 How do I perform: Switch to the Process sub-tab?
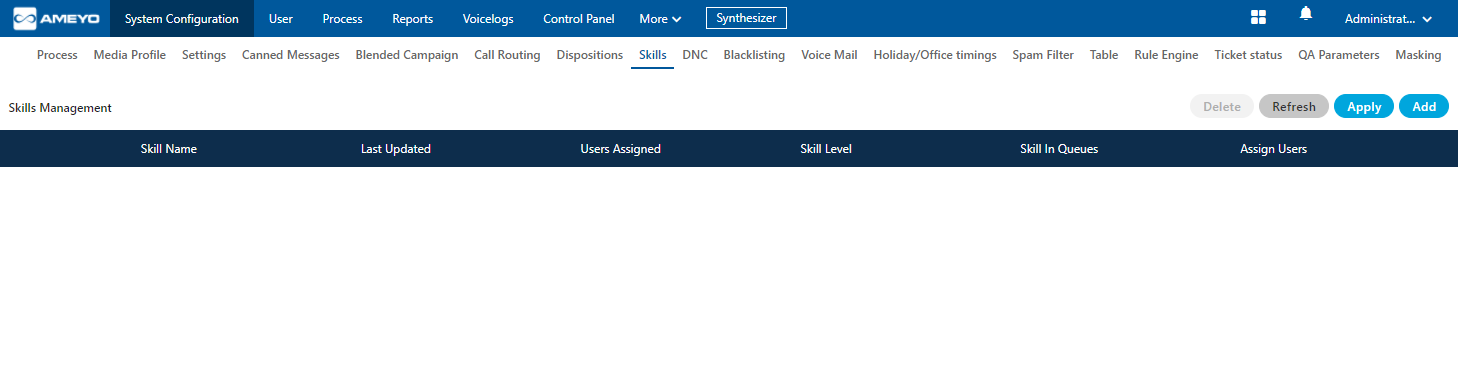point(57,55)
